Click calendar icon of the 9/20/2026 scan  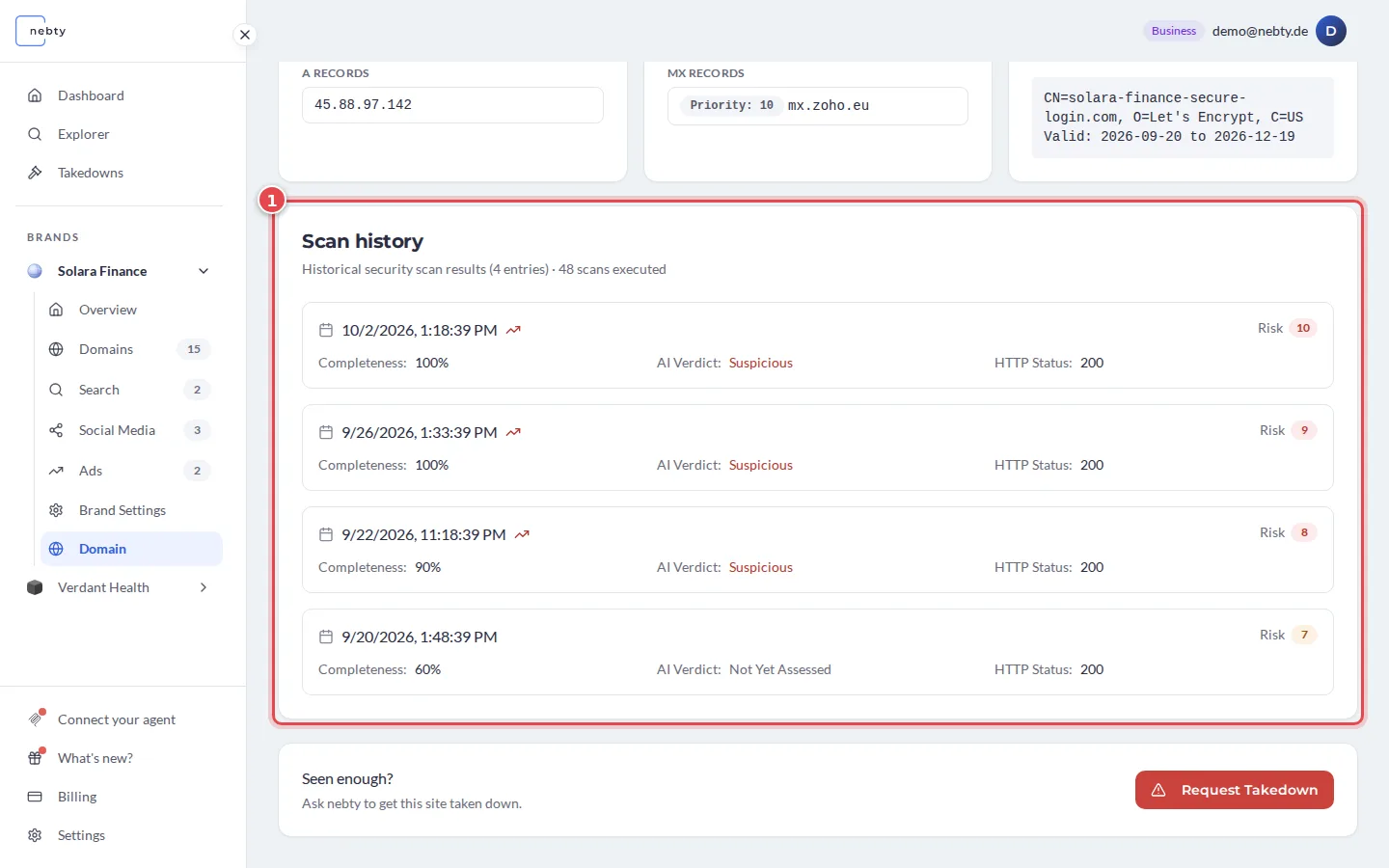(x=326, y=637)
